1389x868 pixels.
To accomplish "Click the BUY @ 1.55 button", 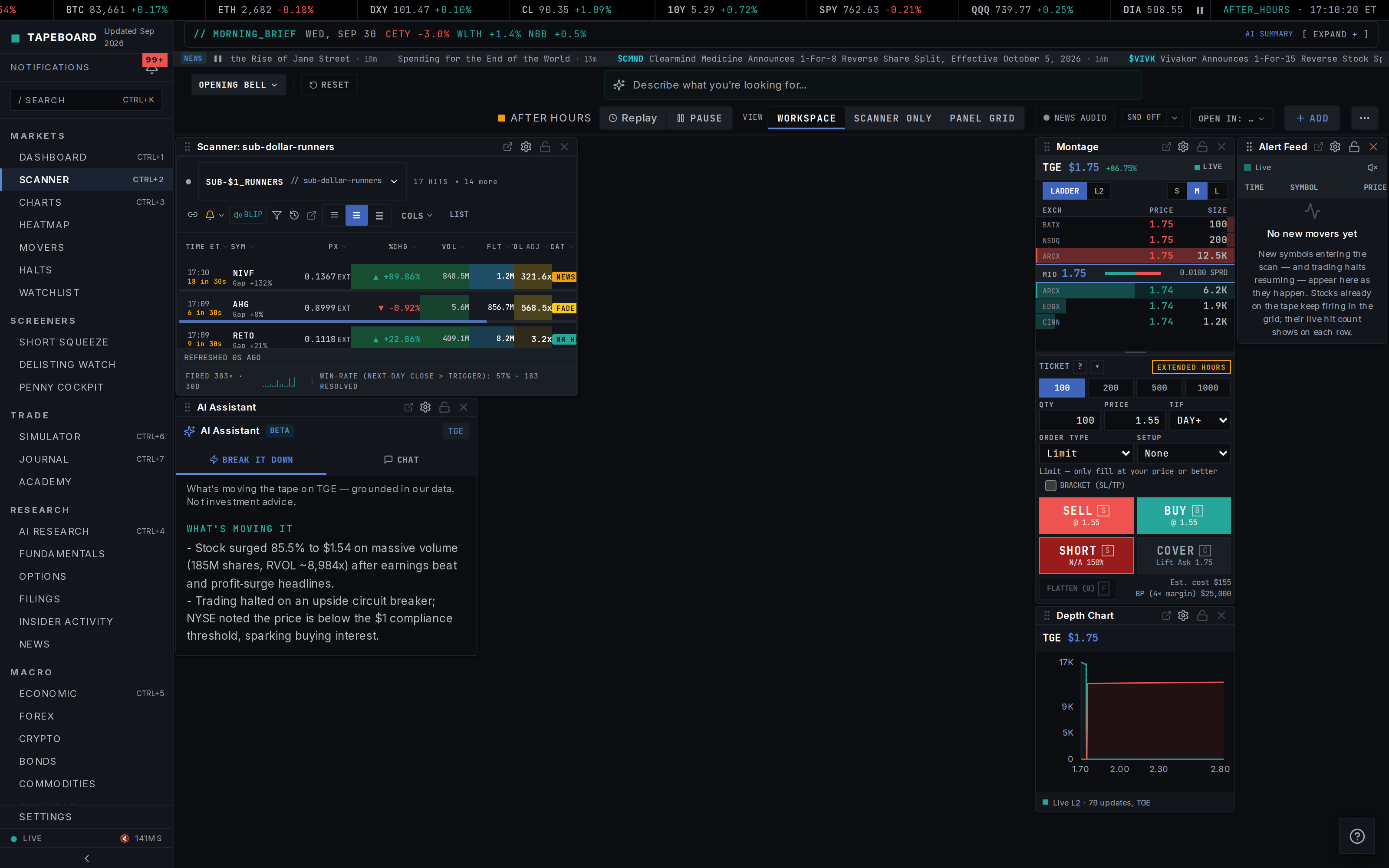I will [1184, 516].
